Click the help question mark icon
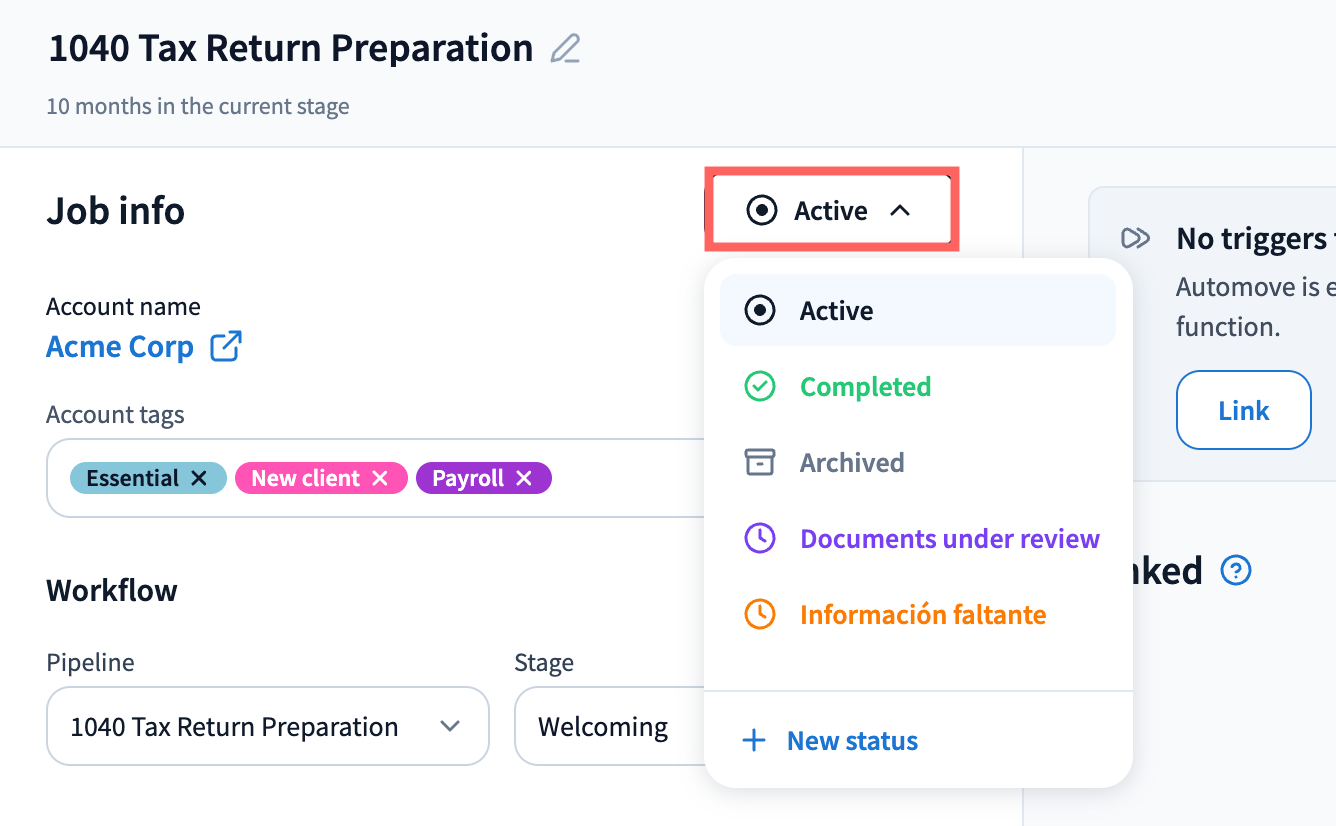 (x=1237, y=571)
